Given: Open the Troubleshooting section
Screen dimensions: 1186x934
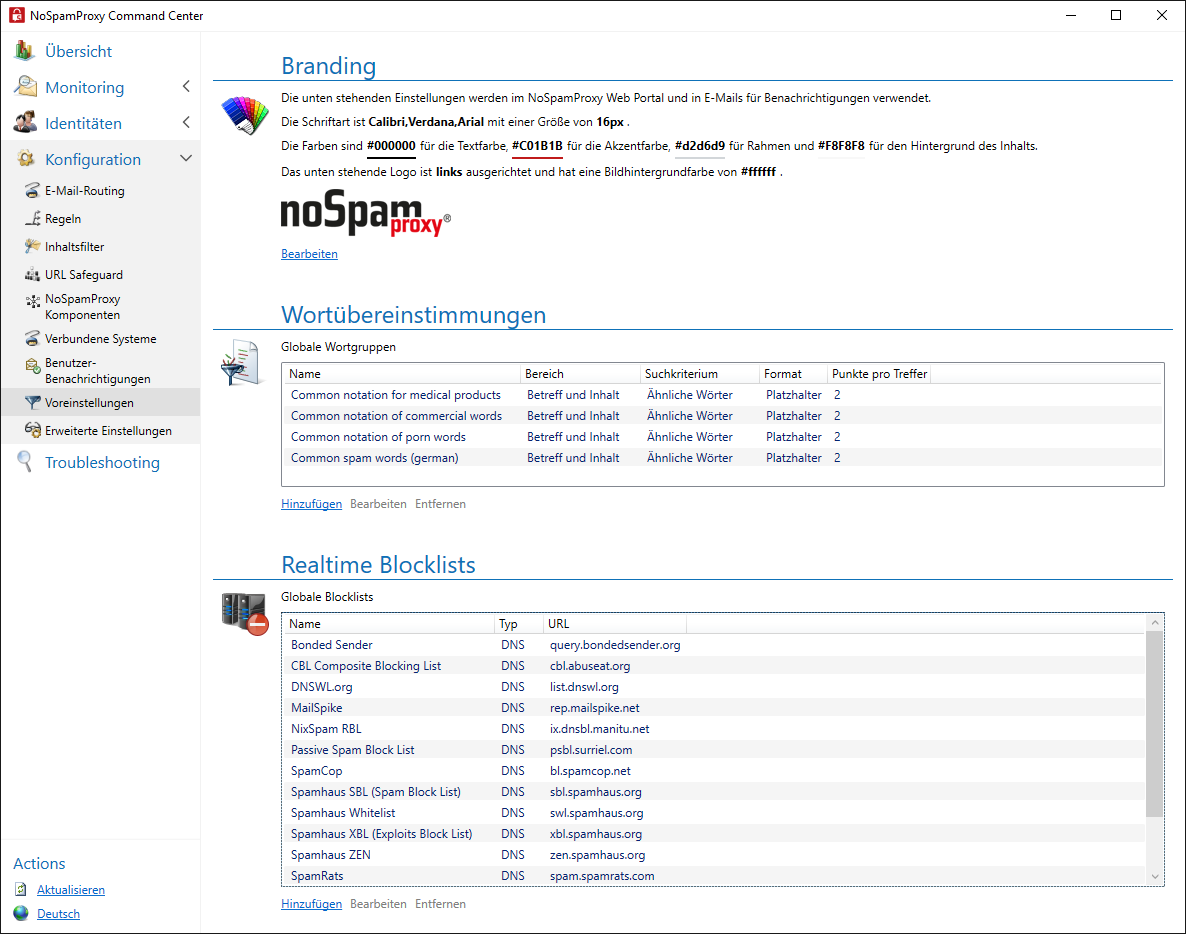Looking at the screenshot, I should pos(102,462).
